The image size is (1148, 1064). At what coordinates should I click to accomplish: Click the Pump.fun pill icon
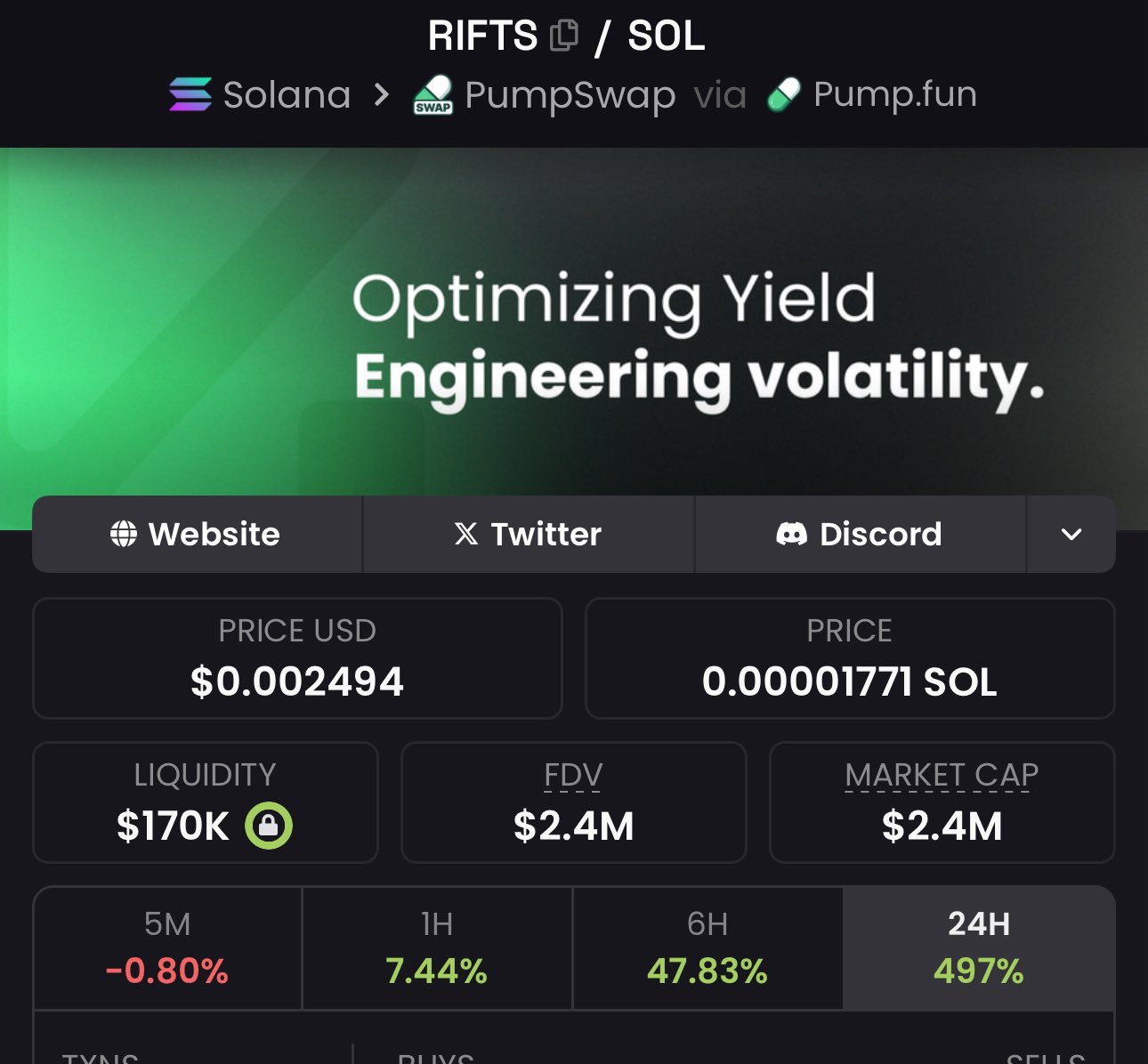point(784,94)
